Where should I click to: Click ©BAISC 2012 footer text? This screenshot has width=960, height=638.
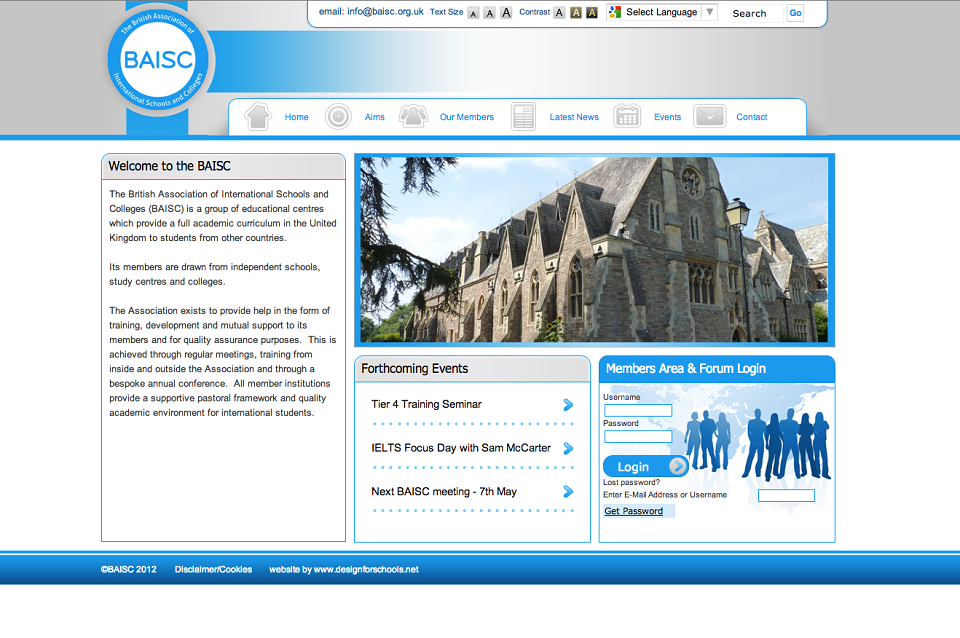tap(129, 569)
